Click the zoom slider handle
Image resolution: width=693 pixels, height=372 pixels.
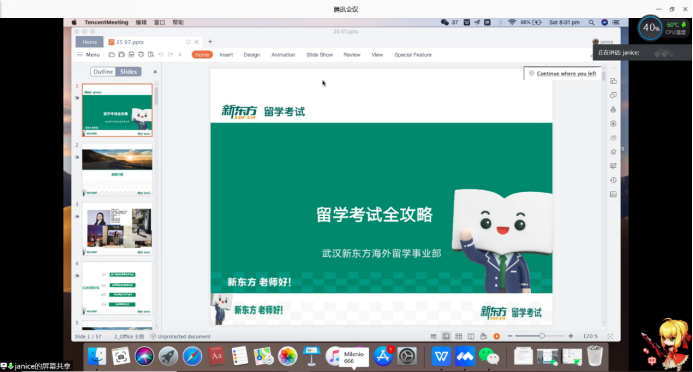542,336
